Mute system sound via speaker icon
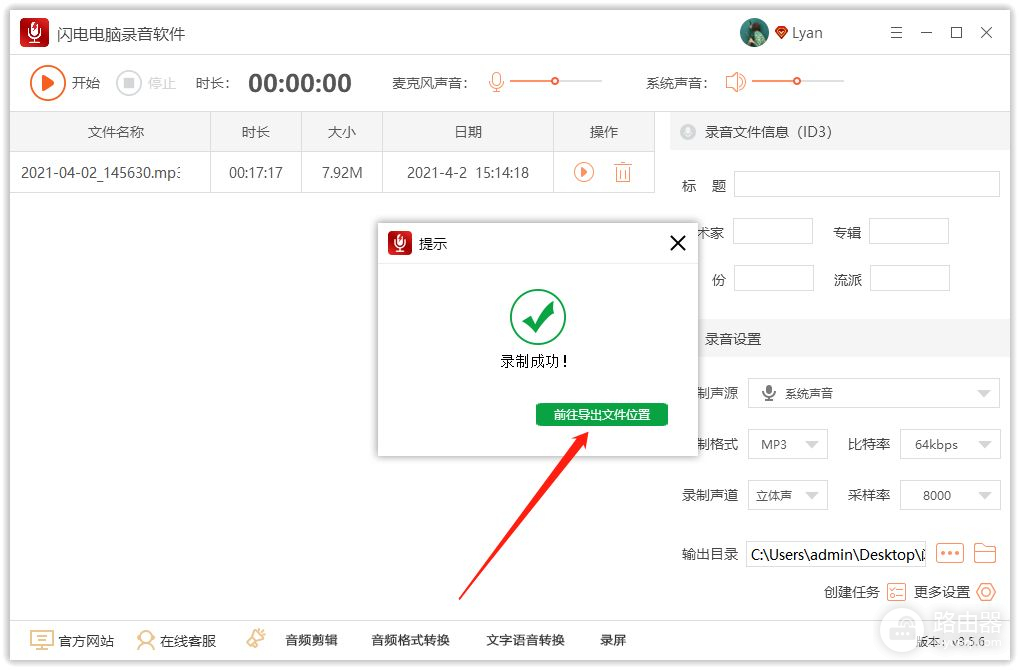The image size is (1020, 670). 735,82
